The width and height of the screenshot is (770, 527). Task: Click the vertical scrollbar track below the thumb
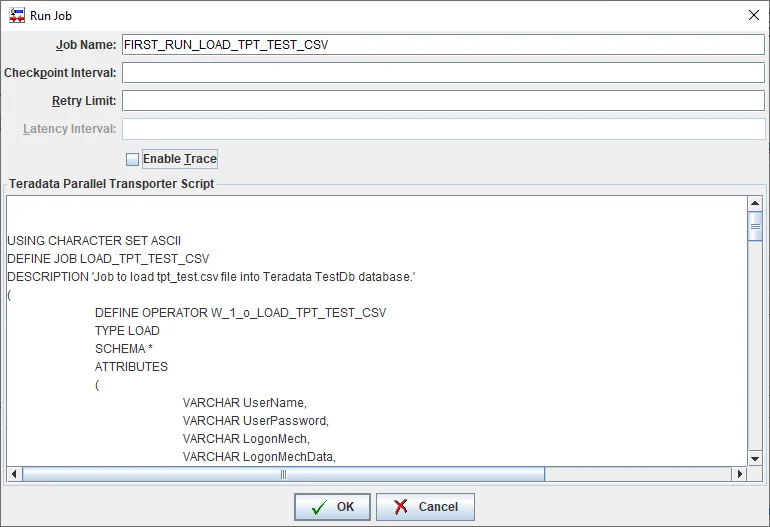[x=755, y=350]
